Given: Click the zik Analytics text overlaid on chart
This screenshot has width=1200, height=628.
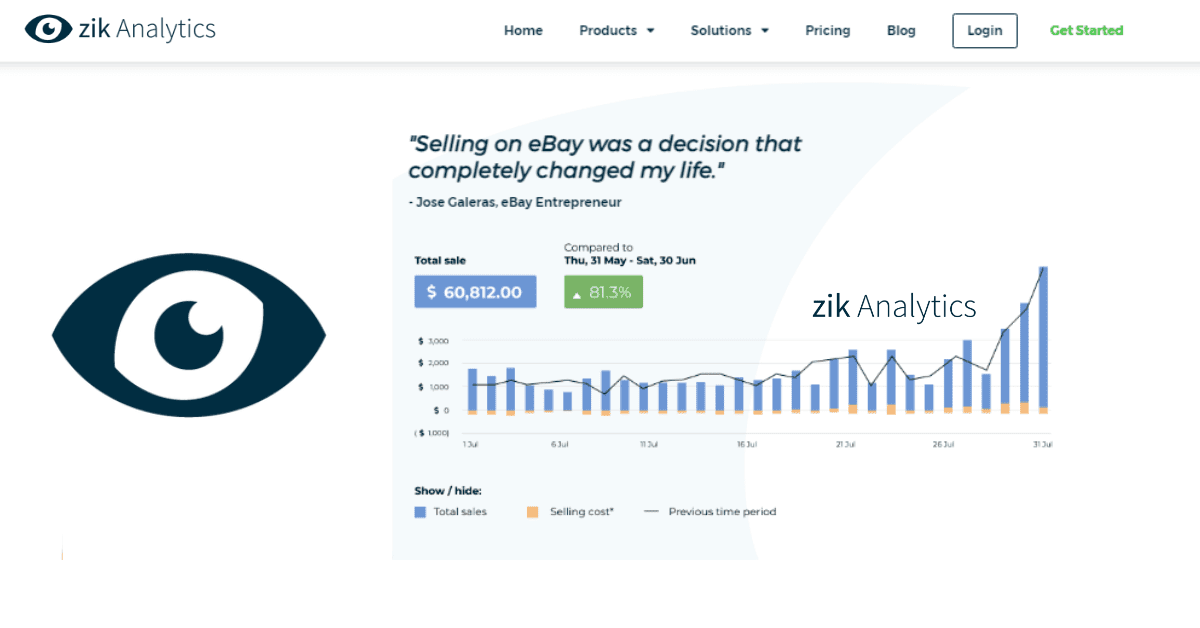Looking at the screenshot, I should pos(894,306).
